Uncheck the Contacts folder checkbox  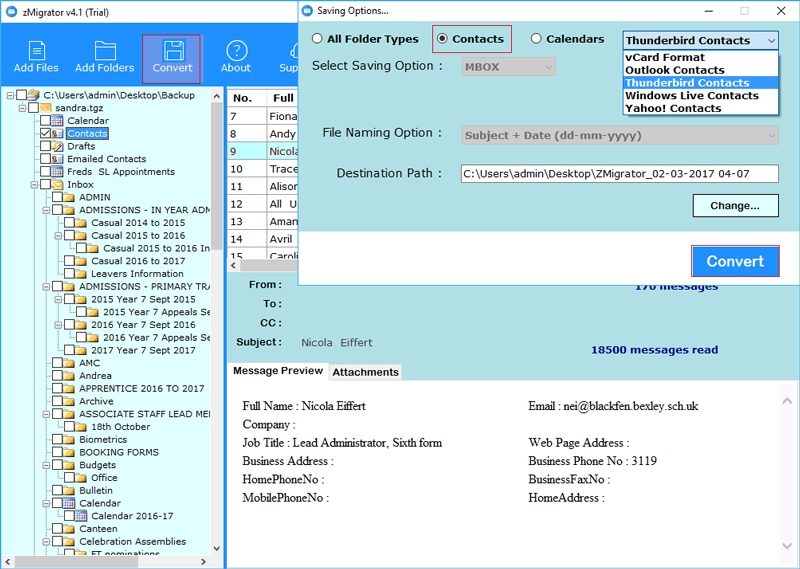(x=45, y=133)
